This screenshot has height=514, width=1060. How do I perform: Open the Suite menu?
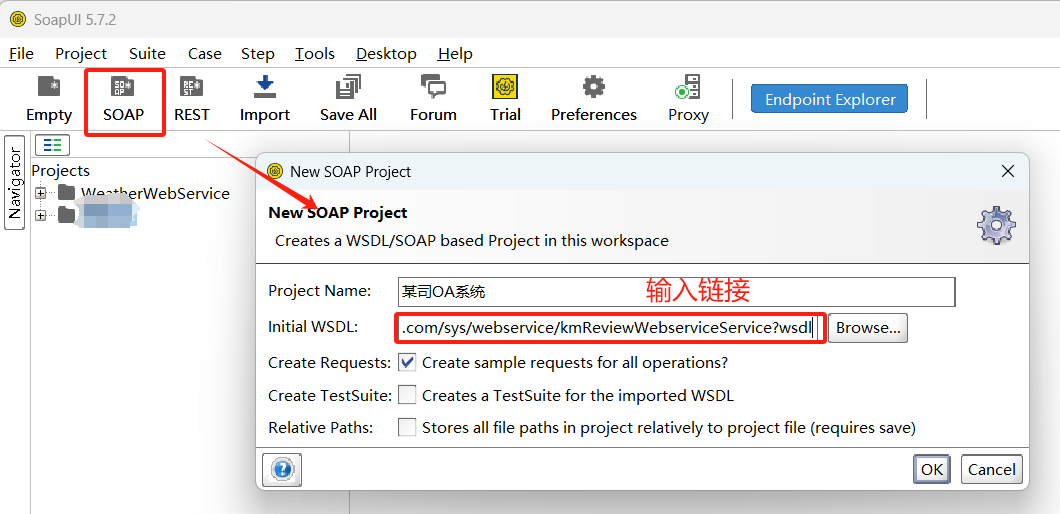click(x=147, y=53)
